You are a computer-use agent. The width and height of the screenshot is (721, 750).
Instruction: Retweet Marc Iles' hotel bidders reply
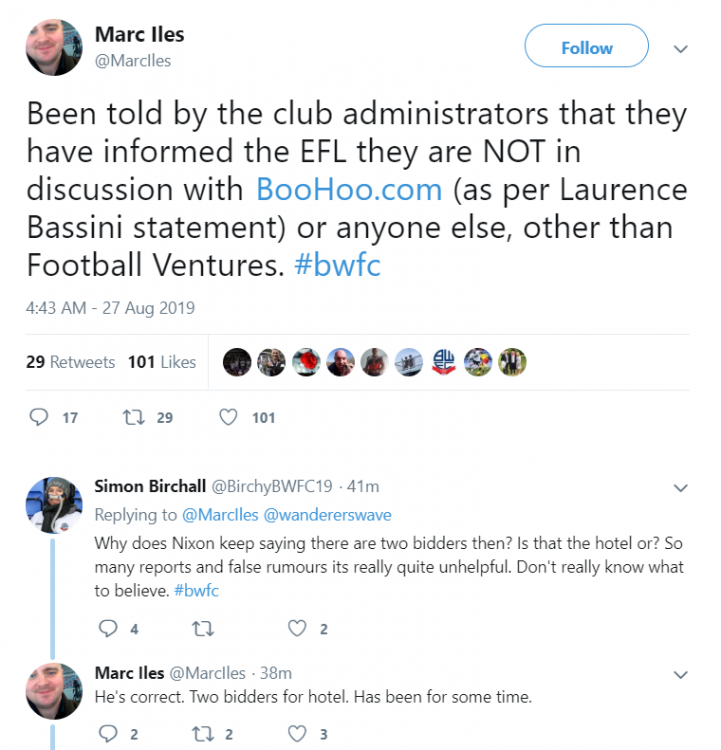click(x=203, y=734)
